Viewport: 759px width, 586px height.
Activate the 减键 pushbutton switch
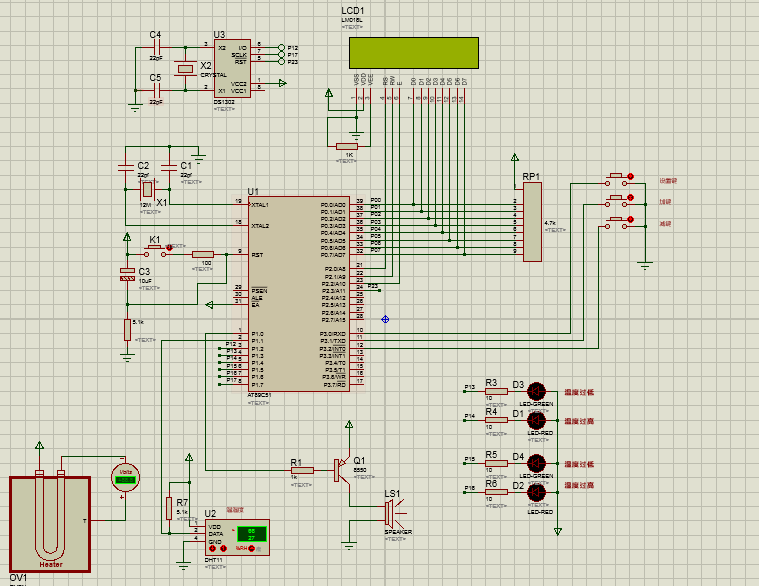coord(616,223)
